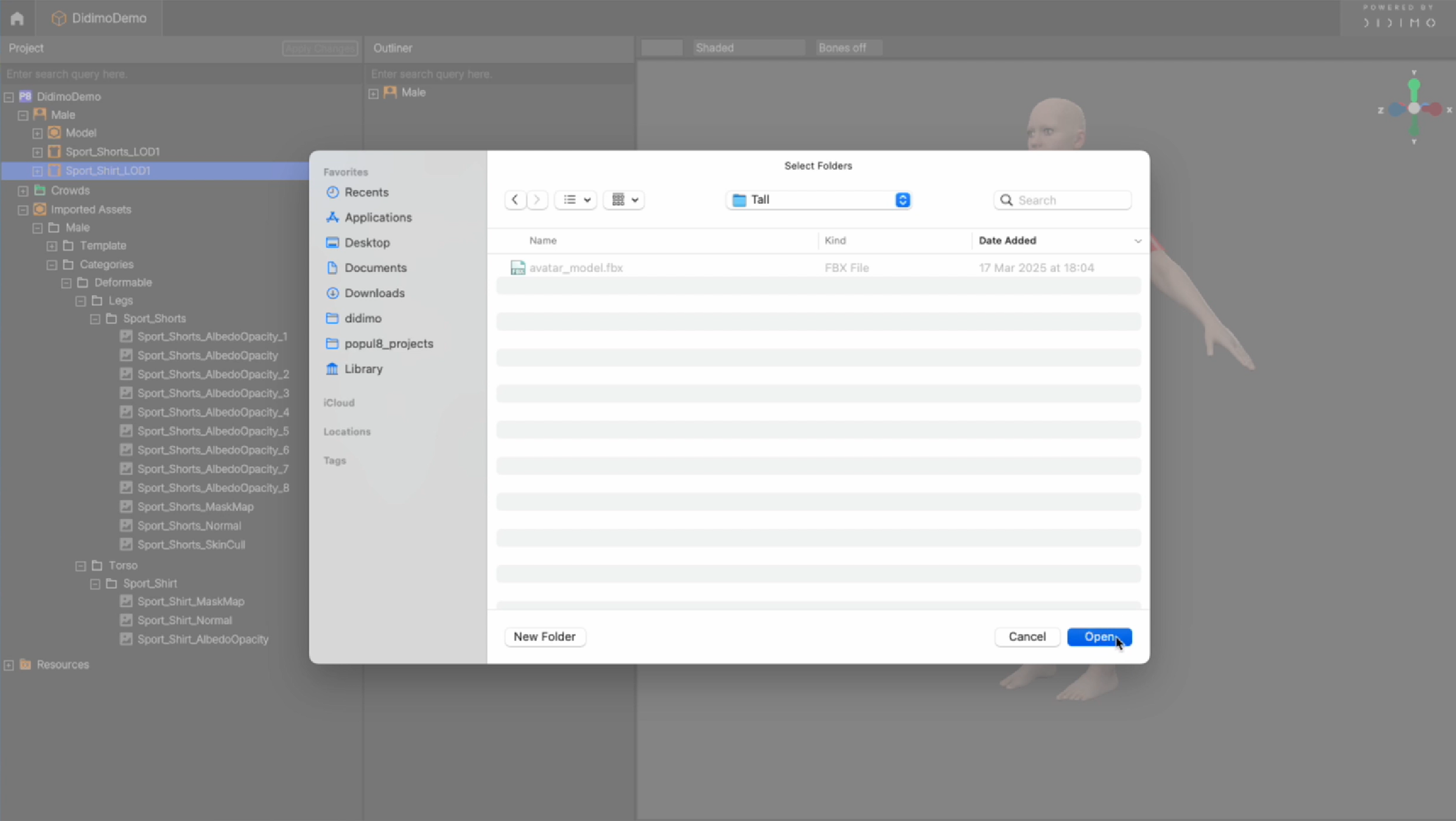
Task: Select avatar_model.fbx file row
Action: coord(819,268)
